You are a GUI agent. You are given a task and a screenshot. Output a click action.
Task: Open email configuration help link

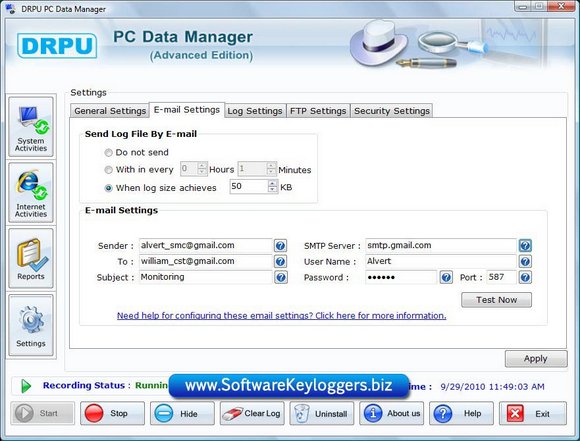281,316
